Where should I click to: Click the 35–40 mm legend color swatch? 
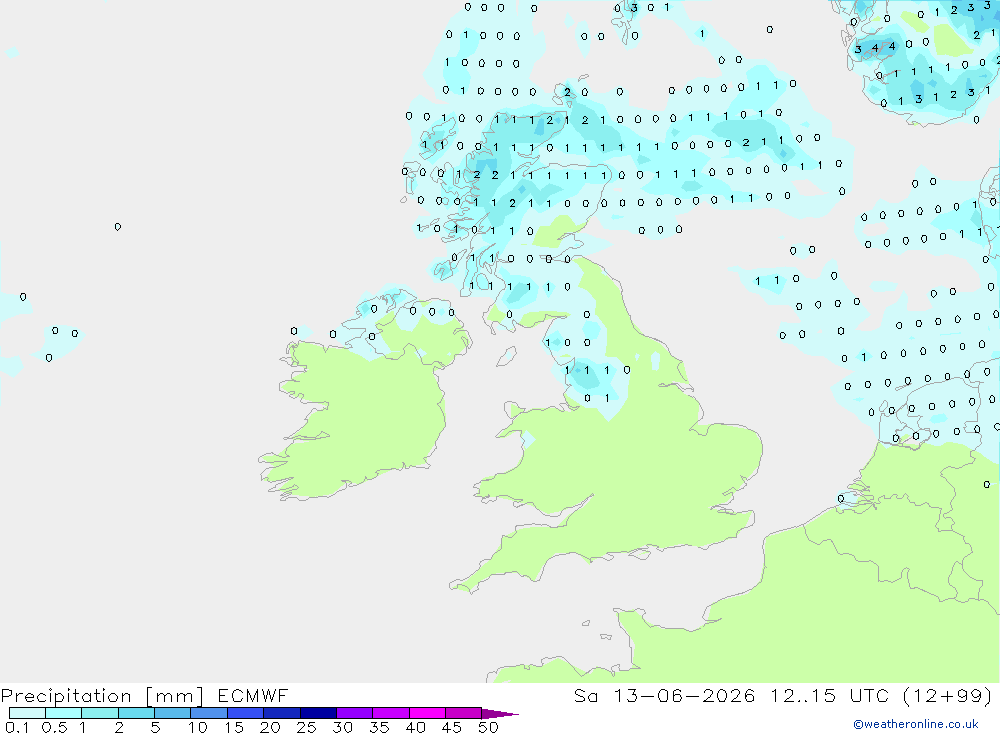pyautogui.click(x=391, y=713)
